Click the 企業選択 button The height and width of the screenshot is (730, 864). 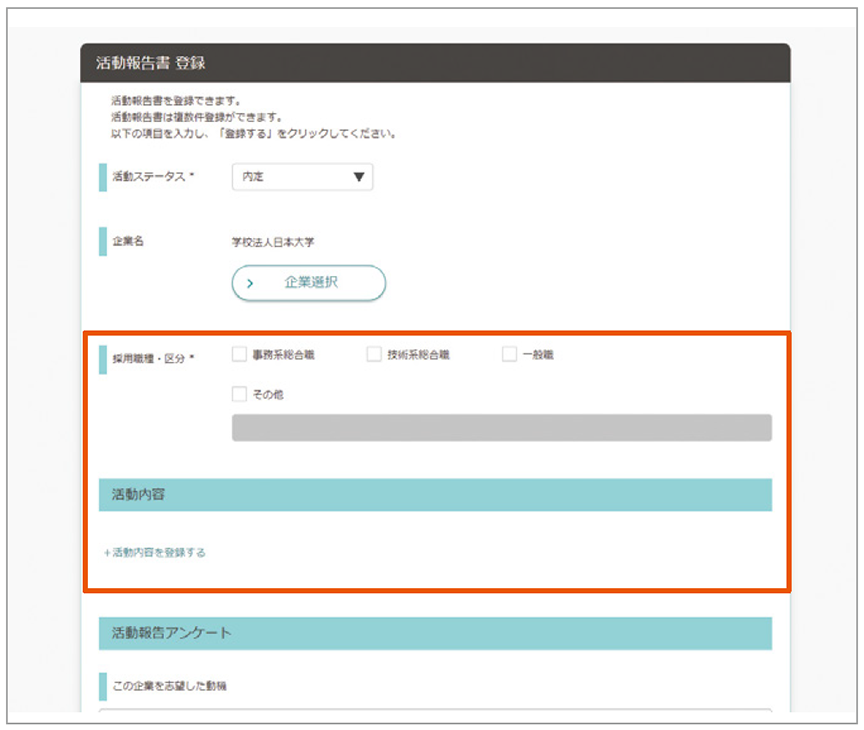(309, 283)
